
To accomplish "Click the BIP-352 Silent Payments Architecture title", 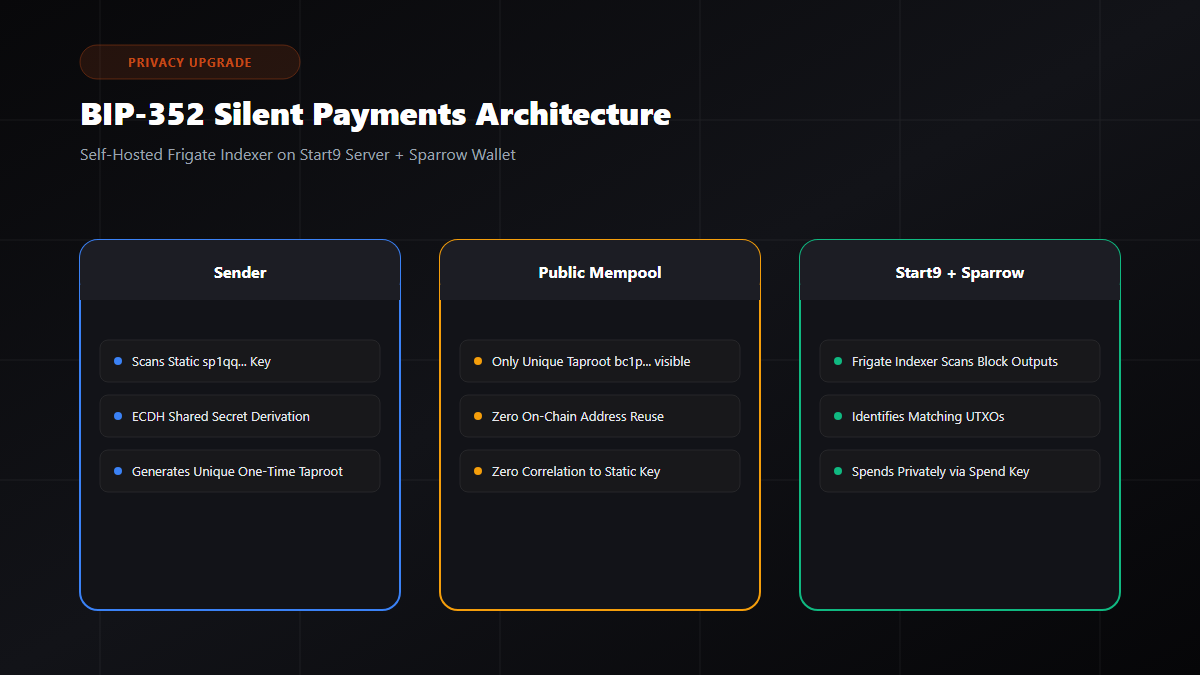I will point(375,114).
